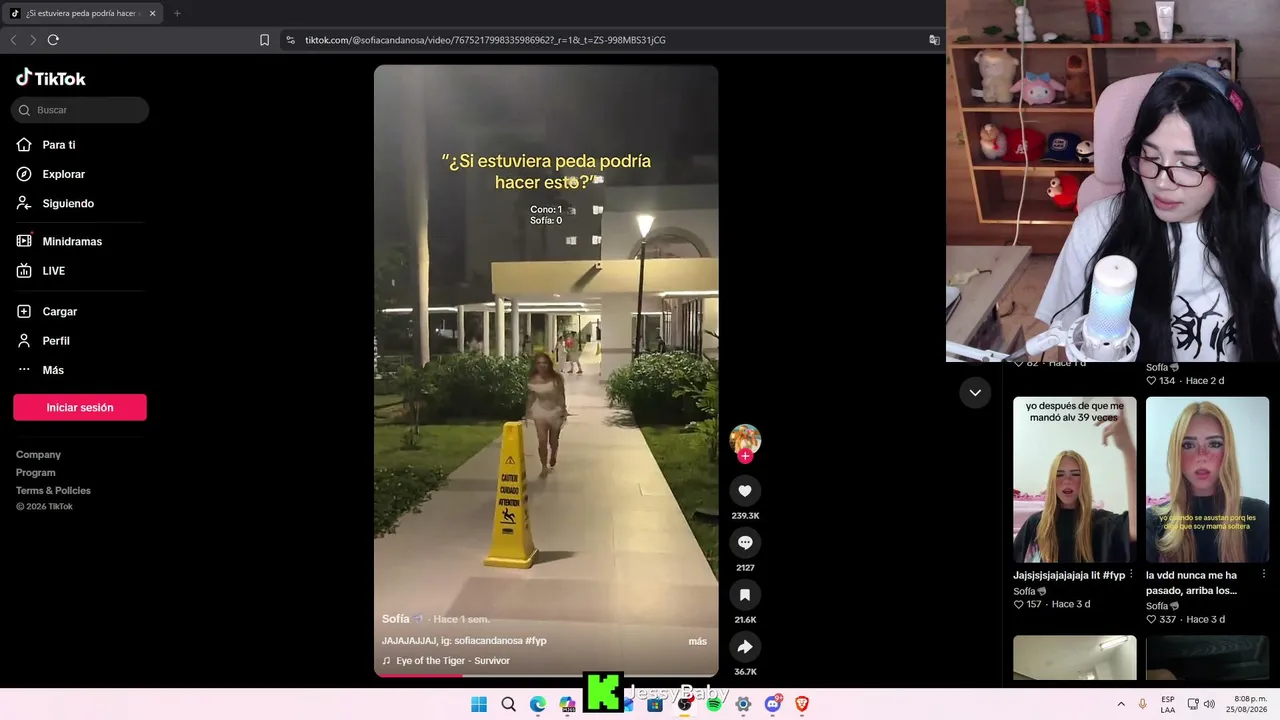
Task: Open Microsoft Store from taskbar
Action: 655,704
